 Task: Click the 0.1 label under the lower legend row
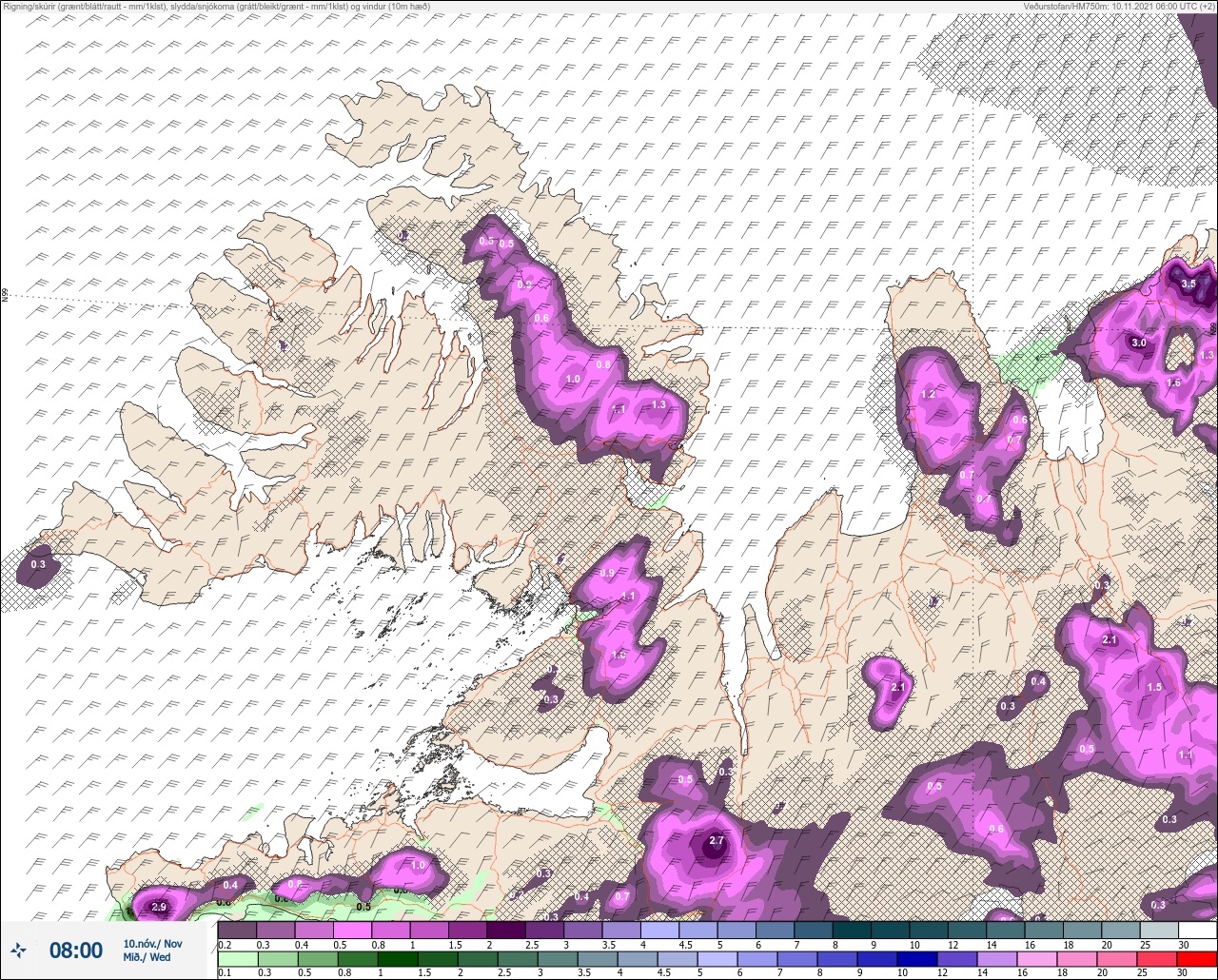(x=225, y=972)
